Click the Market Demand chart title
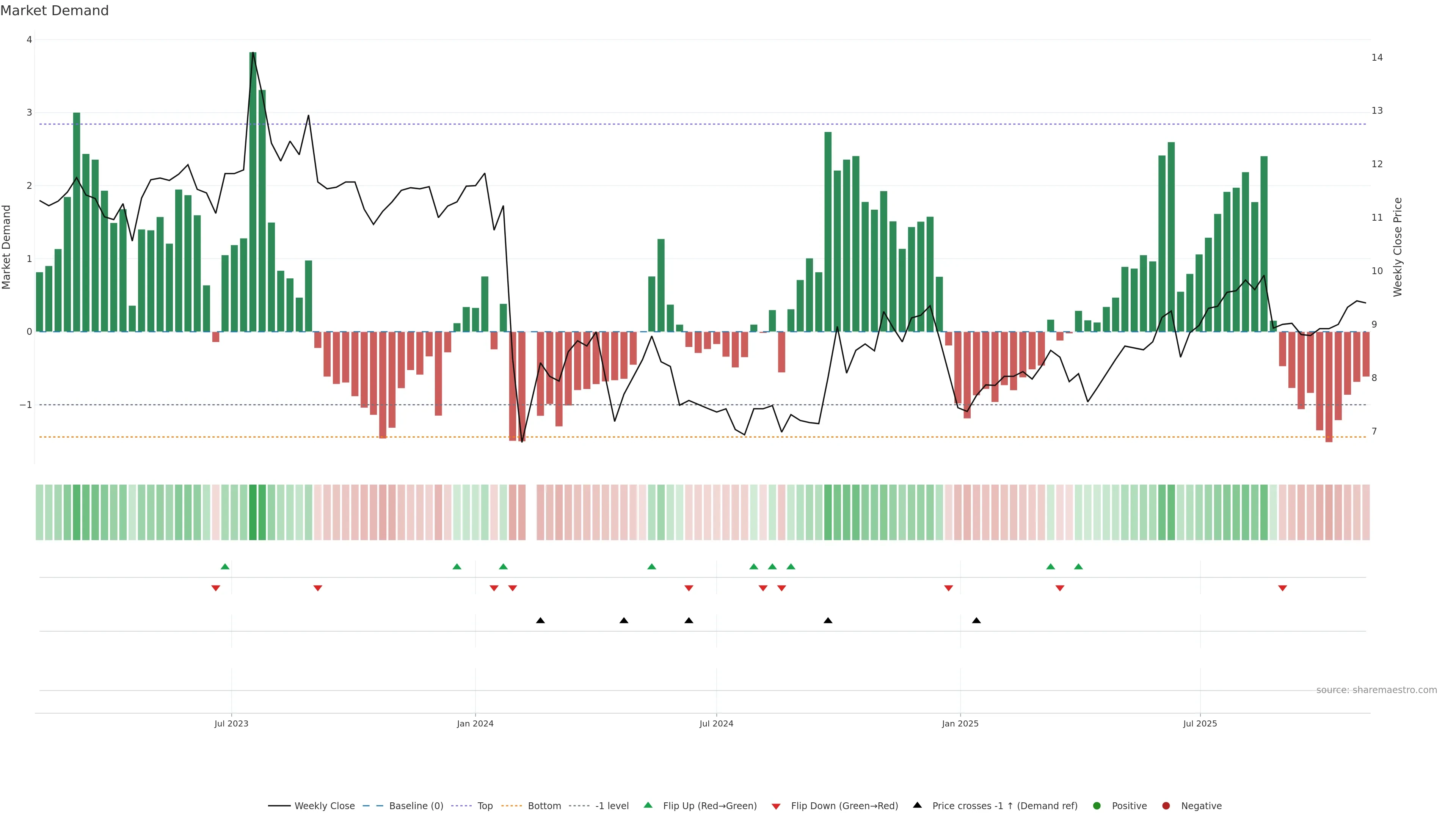1456x819 pixels. pos(54,11)
